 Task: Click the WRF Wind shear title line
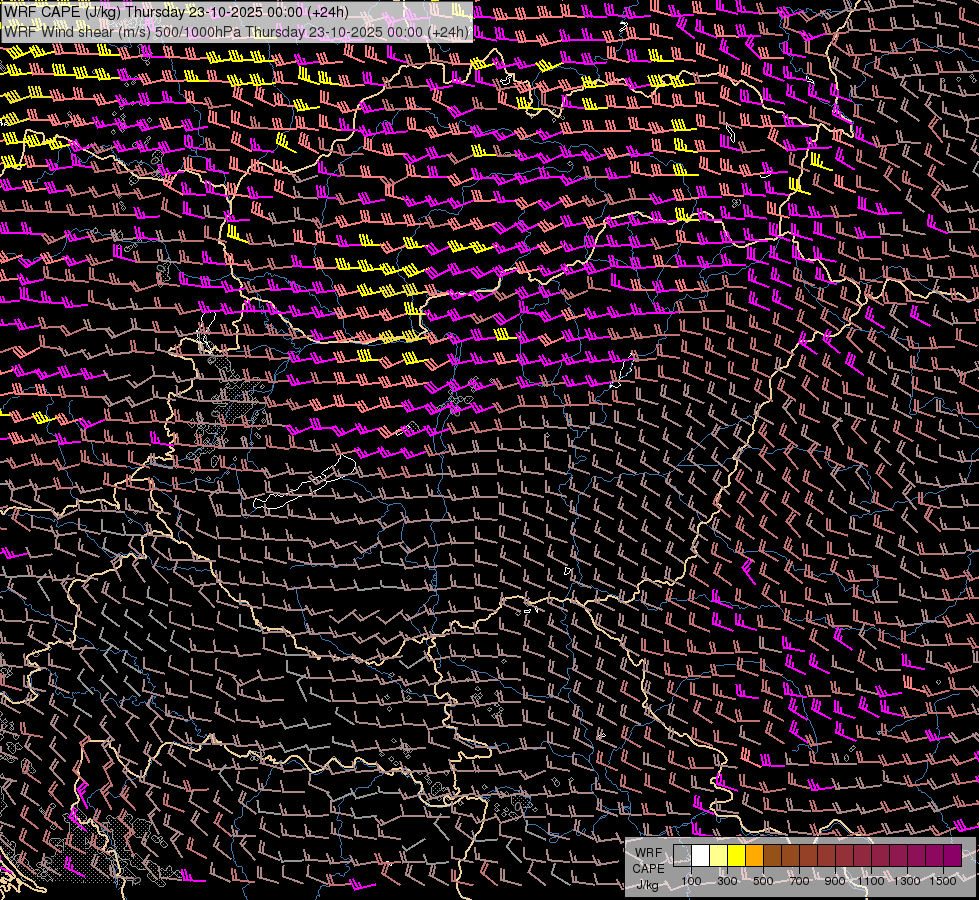[x=236, y=31]
